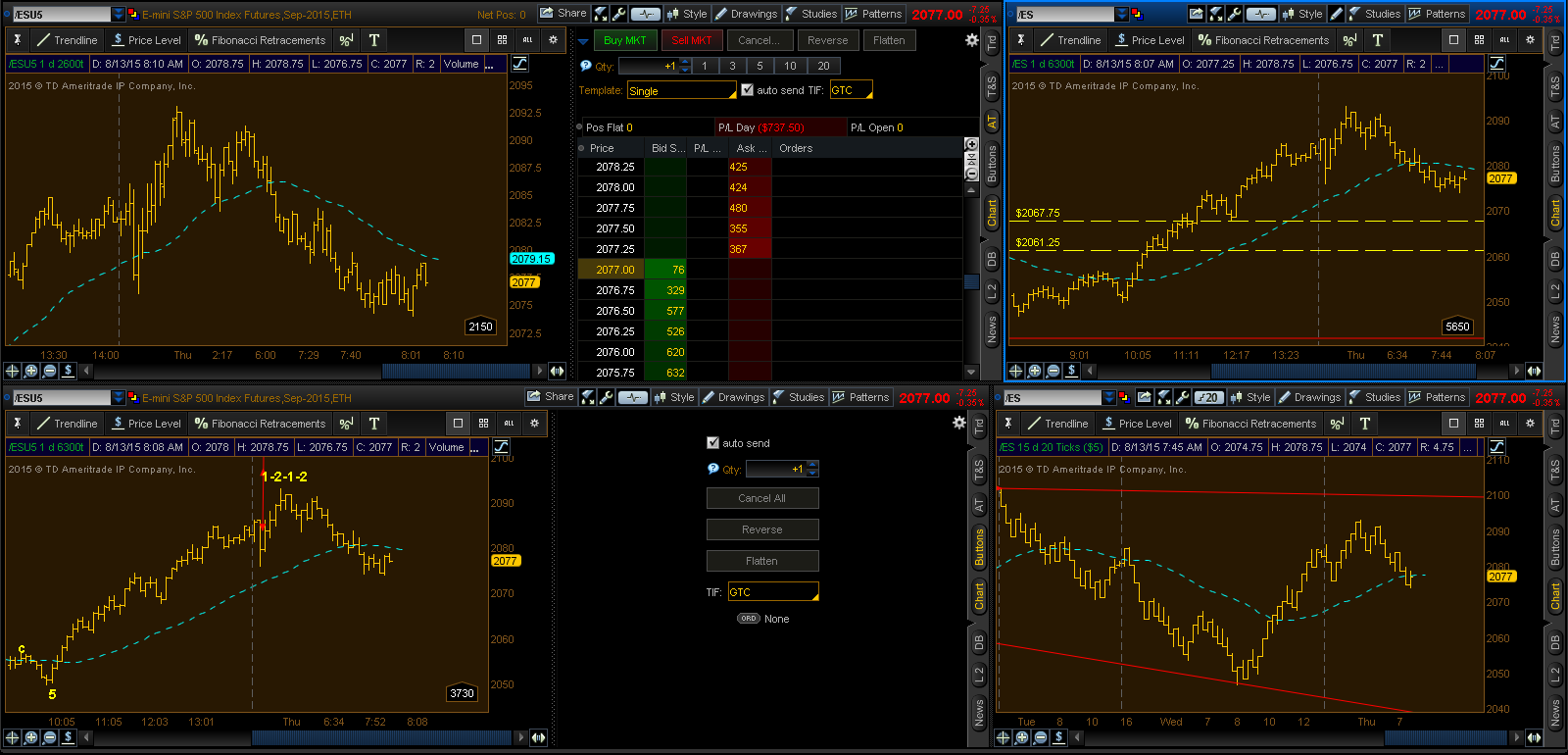
Task: Open the /ESU5 symbol dropdown in top-left panel
Action: pyautogui.click(x=118, y=14)
